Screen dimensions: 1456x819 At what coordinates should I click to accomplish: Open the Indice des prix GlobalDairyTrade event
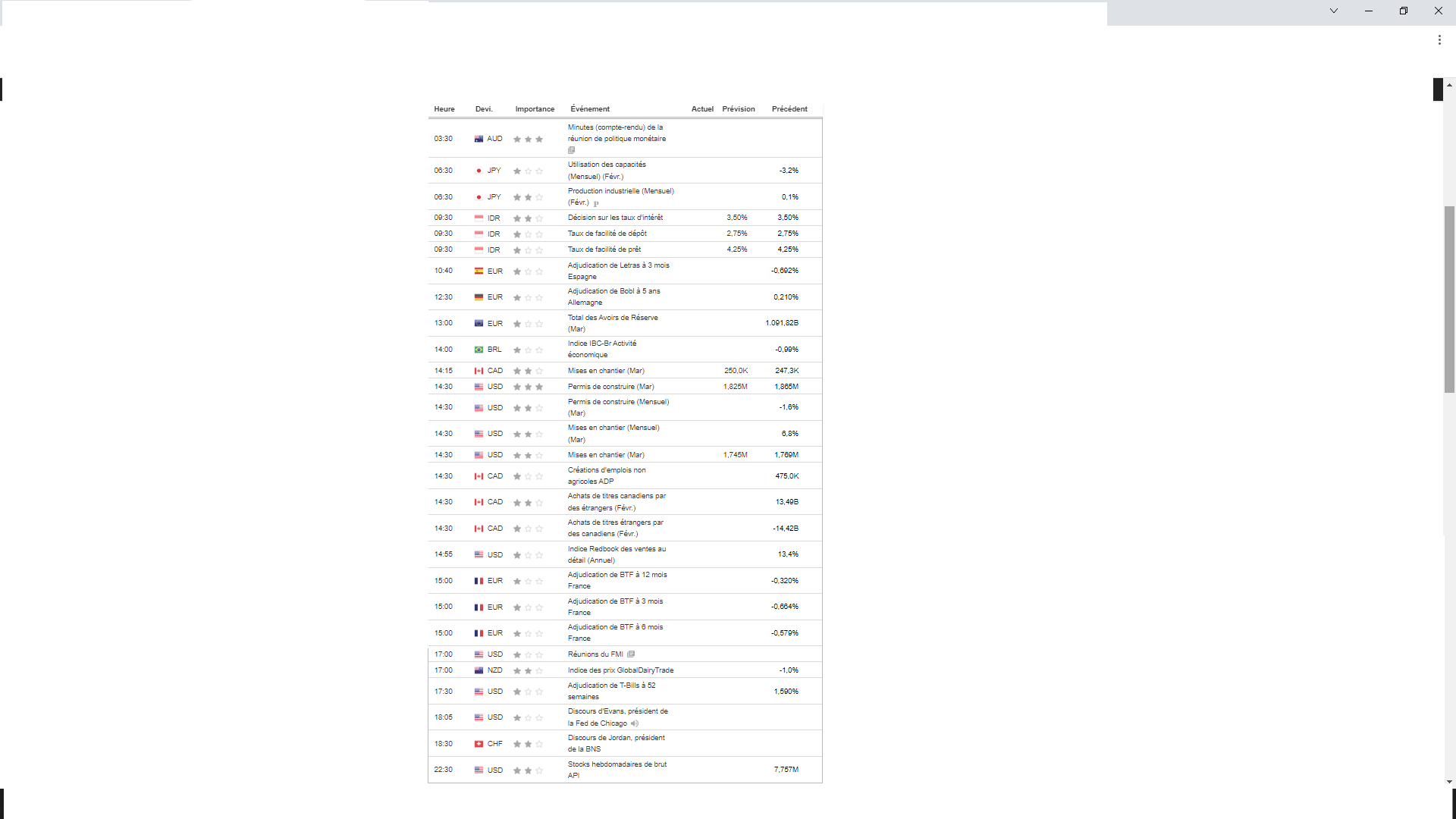pos(620,670)
